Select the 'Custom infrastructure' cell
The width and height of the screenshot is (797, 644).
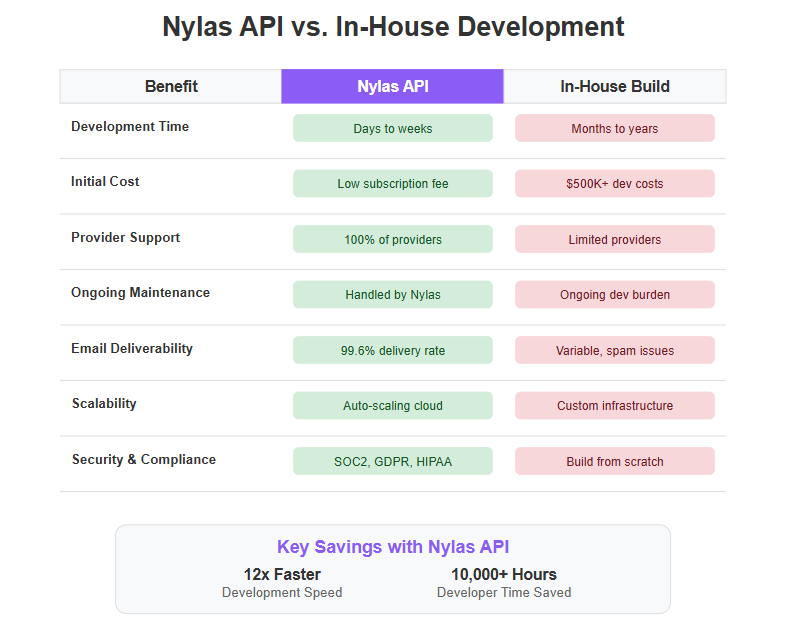tap(615, 406)
